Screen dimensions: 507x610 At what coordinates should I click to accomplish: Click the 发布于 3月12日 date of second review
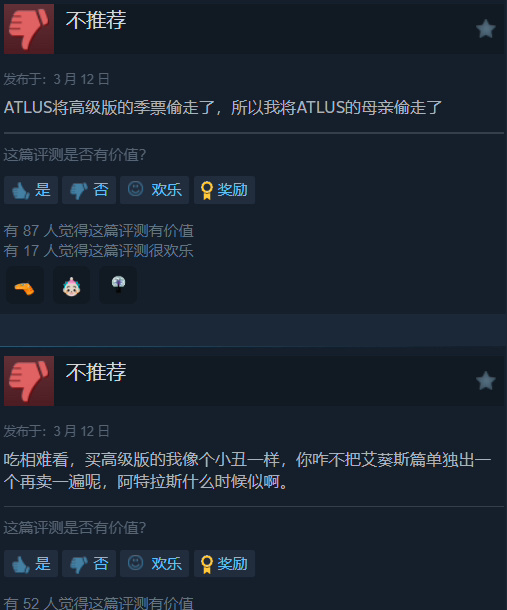click(56, 431)
